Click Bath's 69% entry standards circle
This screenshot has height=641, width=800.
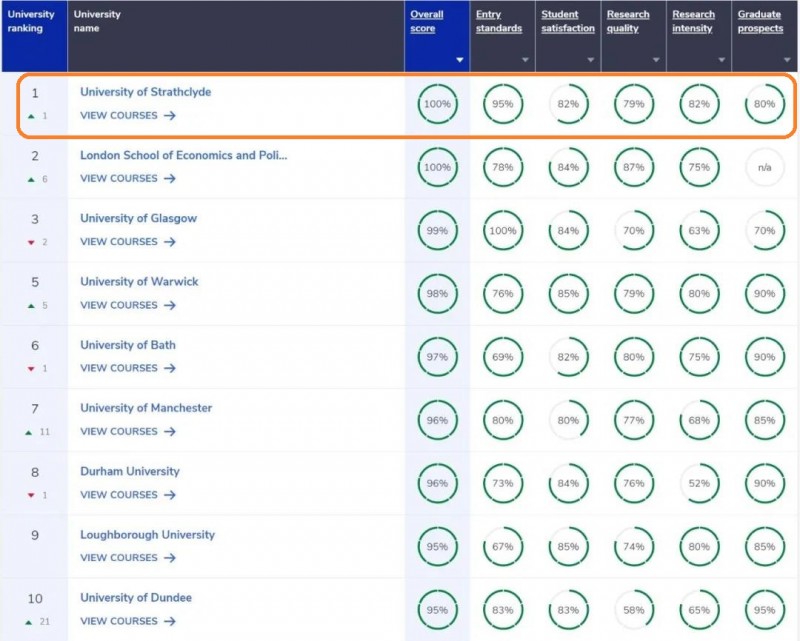click(x=503, y=357)
